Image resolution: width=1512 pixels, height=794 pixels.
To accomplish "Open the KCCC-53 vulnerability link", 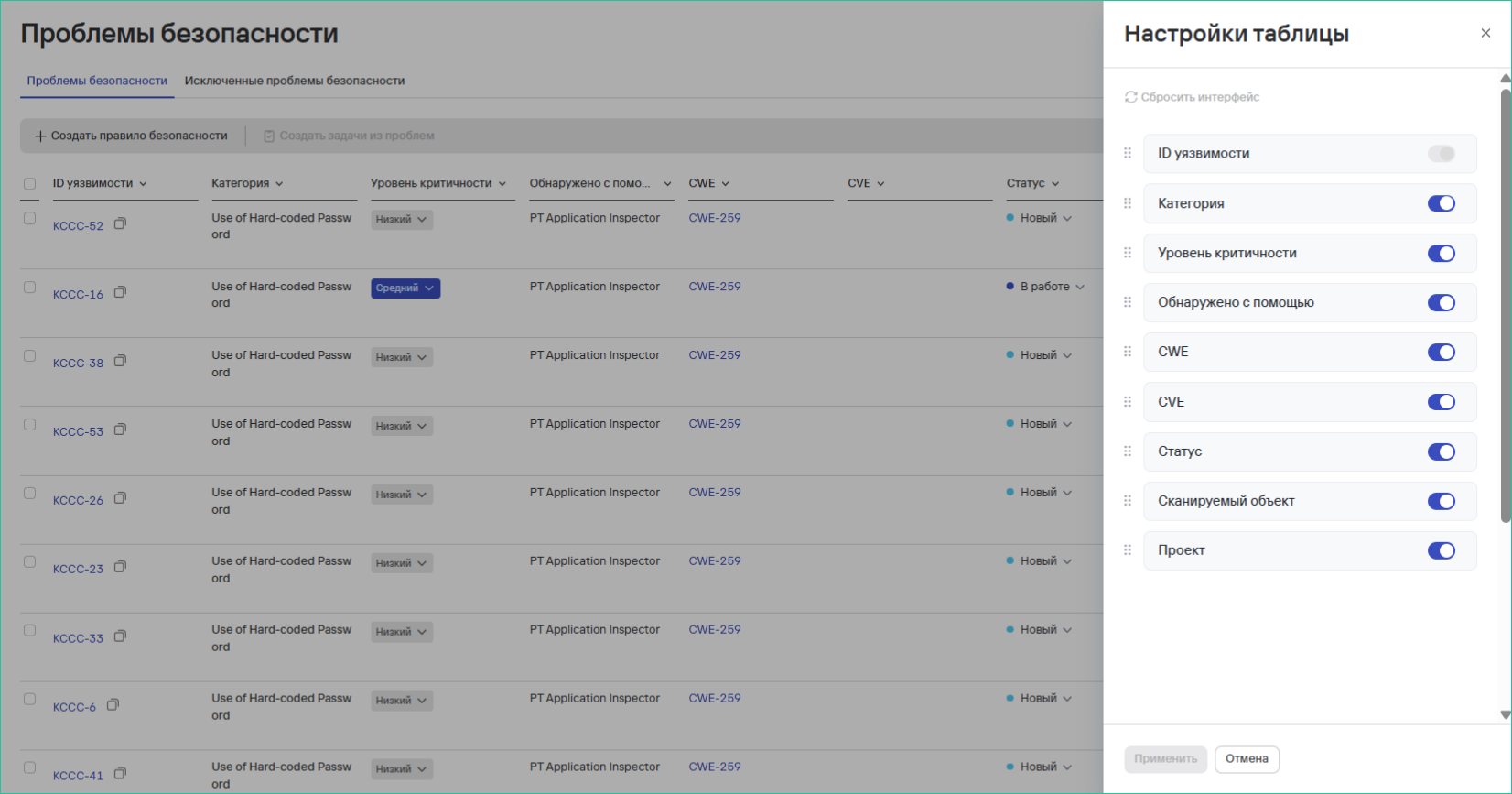I will point(78,431).
